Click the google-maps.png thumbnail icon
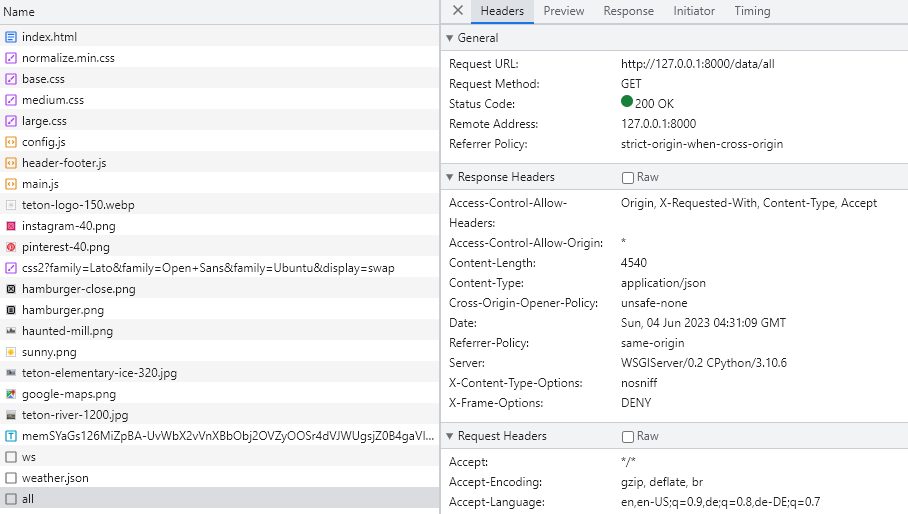Image resolution: width=908 pixels, height=514 pixels. (x=11, y=394)
